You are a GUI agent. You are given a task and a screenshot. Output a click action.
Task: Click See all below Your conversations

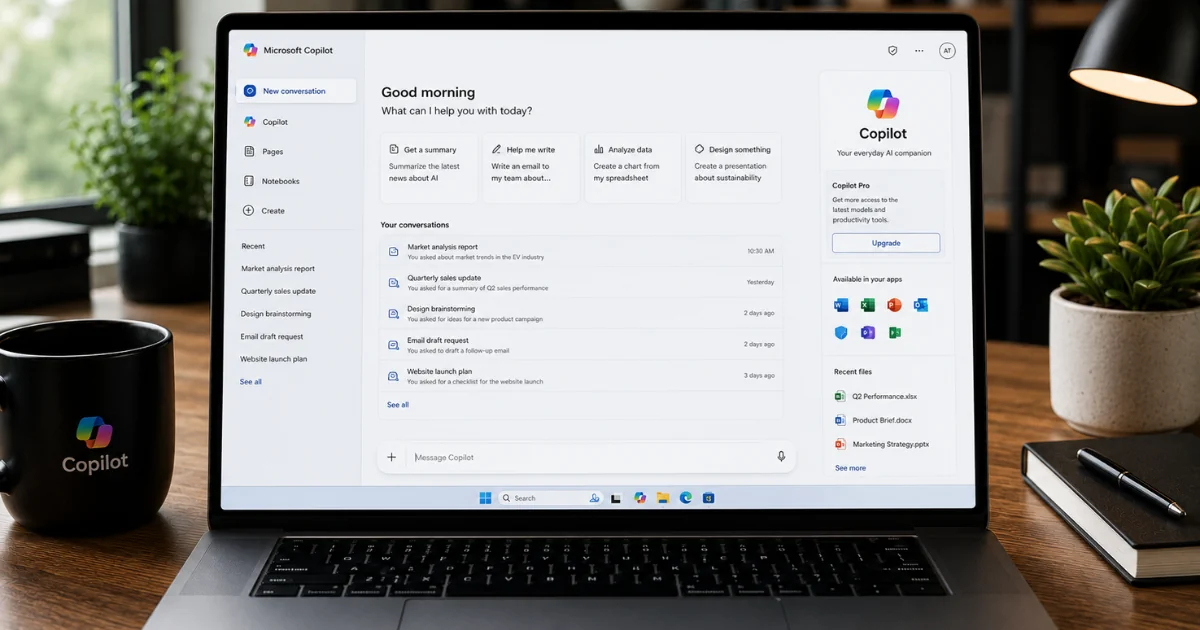[398, 405]
